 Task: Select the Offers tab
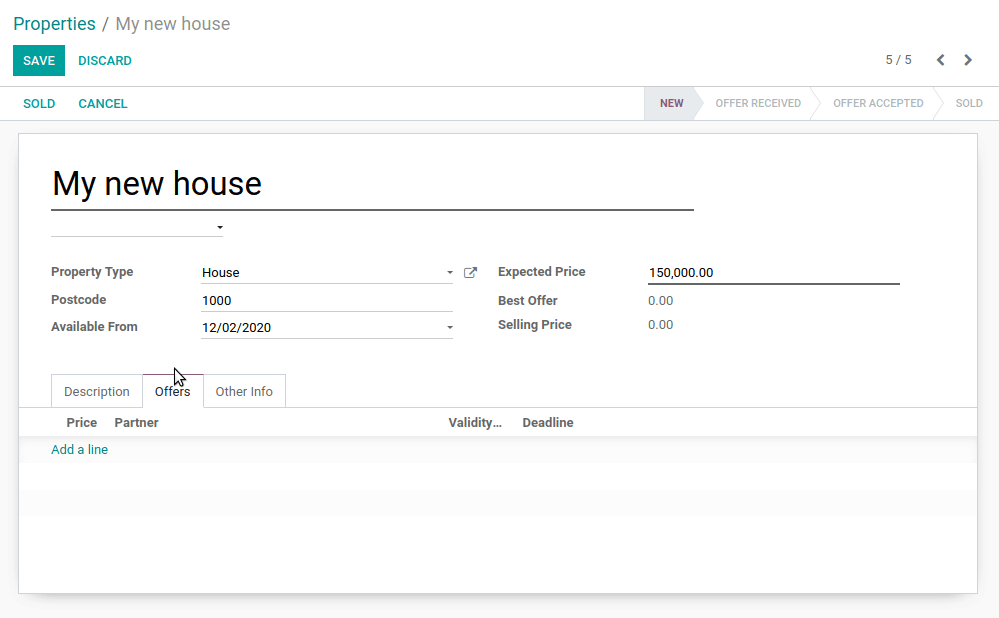[x=172, y=391]
